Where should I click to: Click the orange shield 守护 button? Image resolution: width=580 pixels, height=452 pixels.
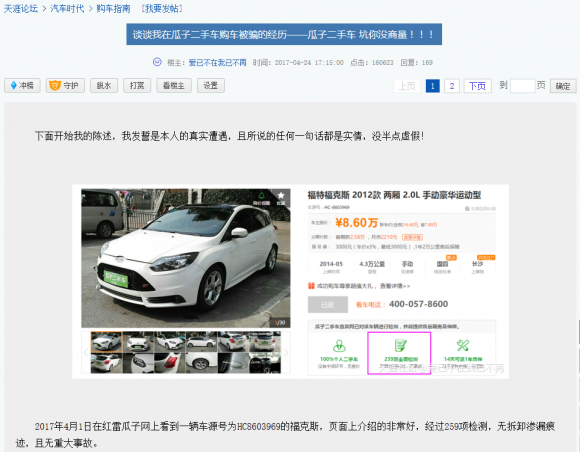65,85
